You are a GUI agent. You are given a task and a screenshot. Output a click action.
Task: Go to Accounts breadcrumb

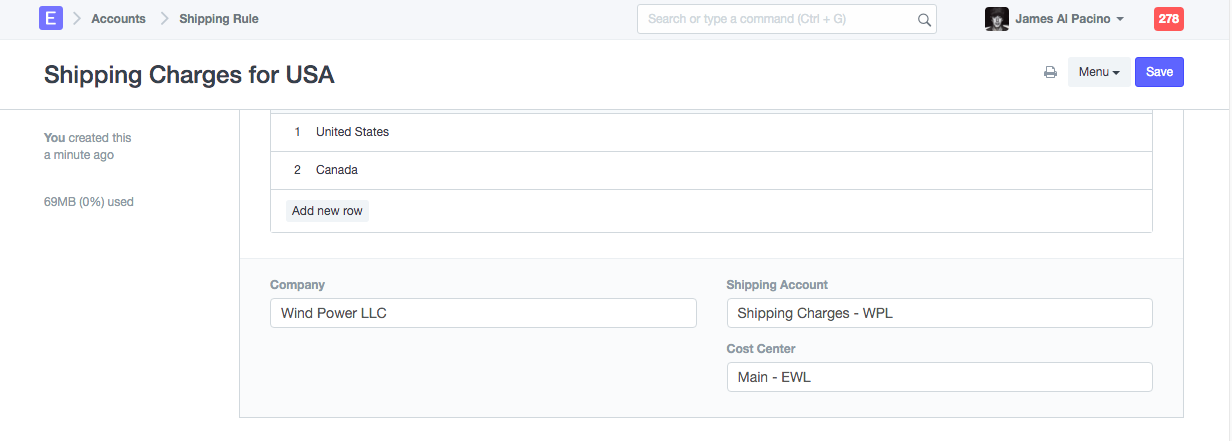tap(118, 19)
